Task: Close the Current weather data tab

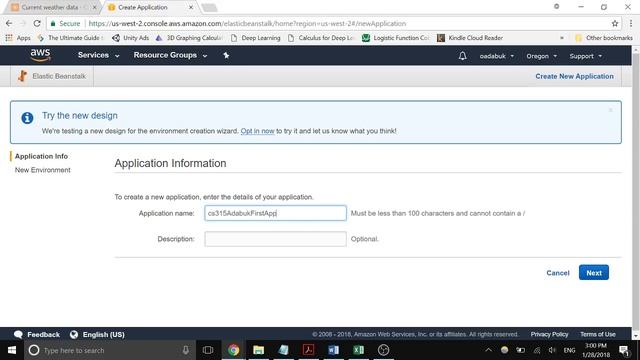Action: (x=94, y=7)
